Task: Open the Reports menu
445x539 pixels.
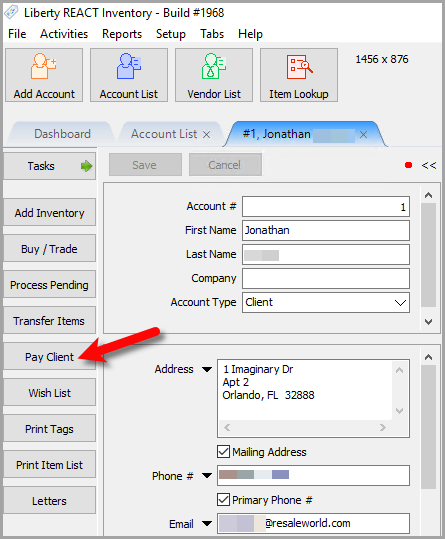Action: click(122, 34)
